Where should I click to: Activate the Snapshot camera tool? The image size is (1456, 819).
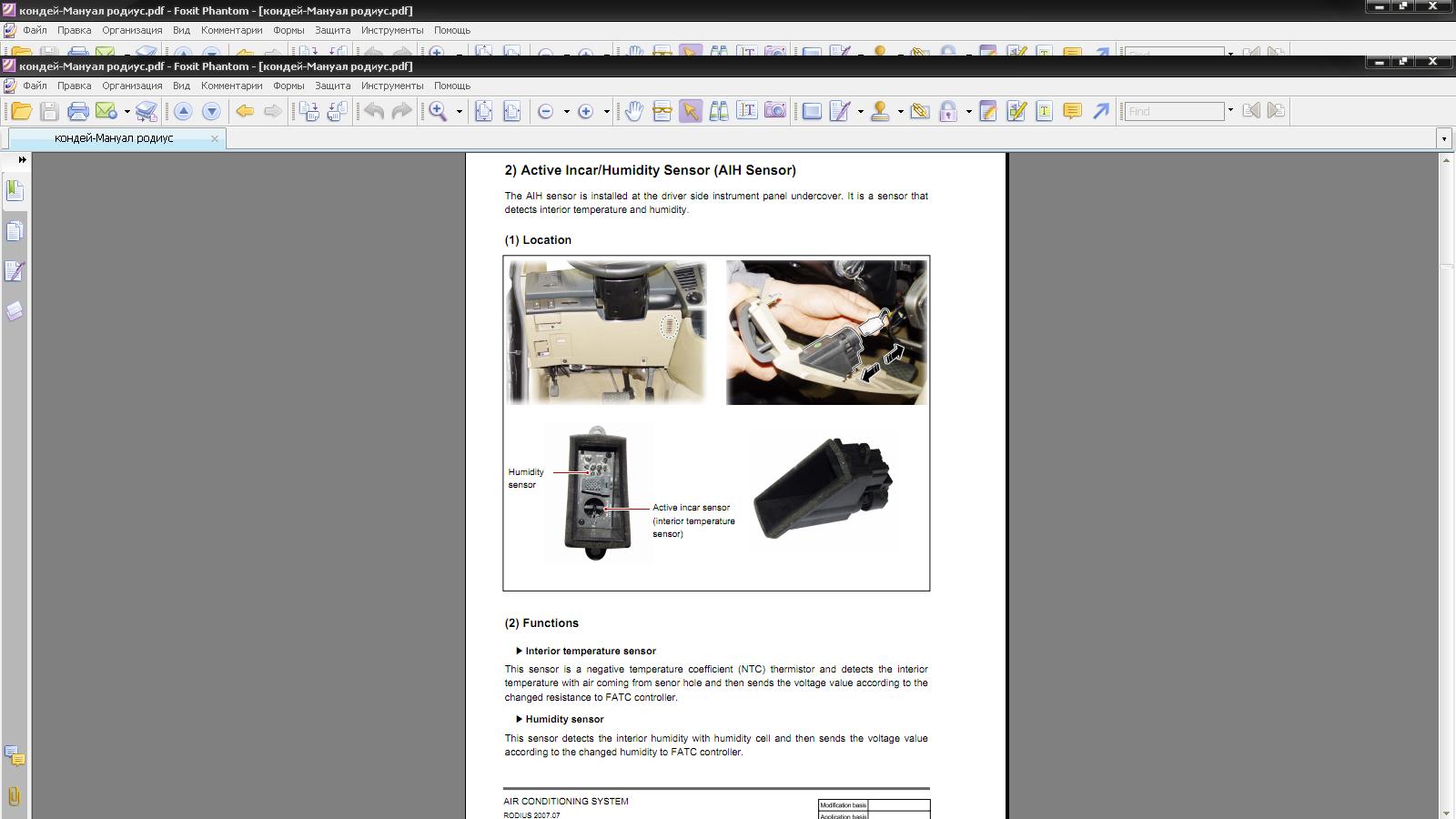click(774, 111)
